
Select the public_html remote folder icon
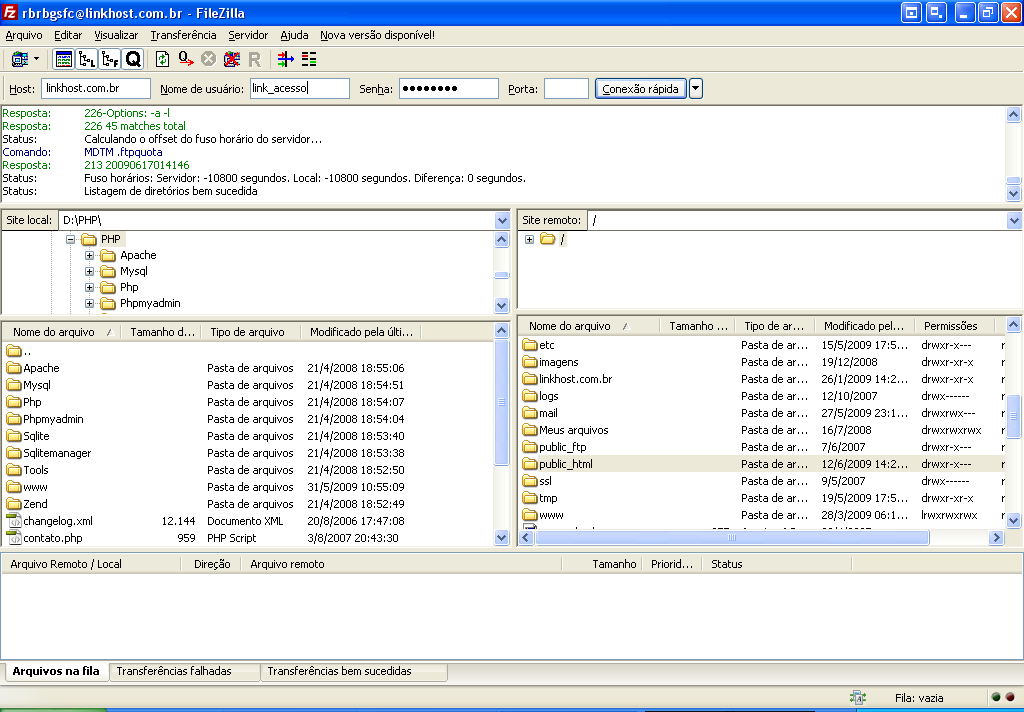pyautogui.click(x=530, y=464)
